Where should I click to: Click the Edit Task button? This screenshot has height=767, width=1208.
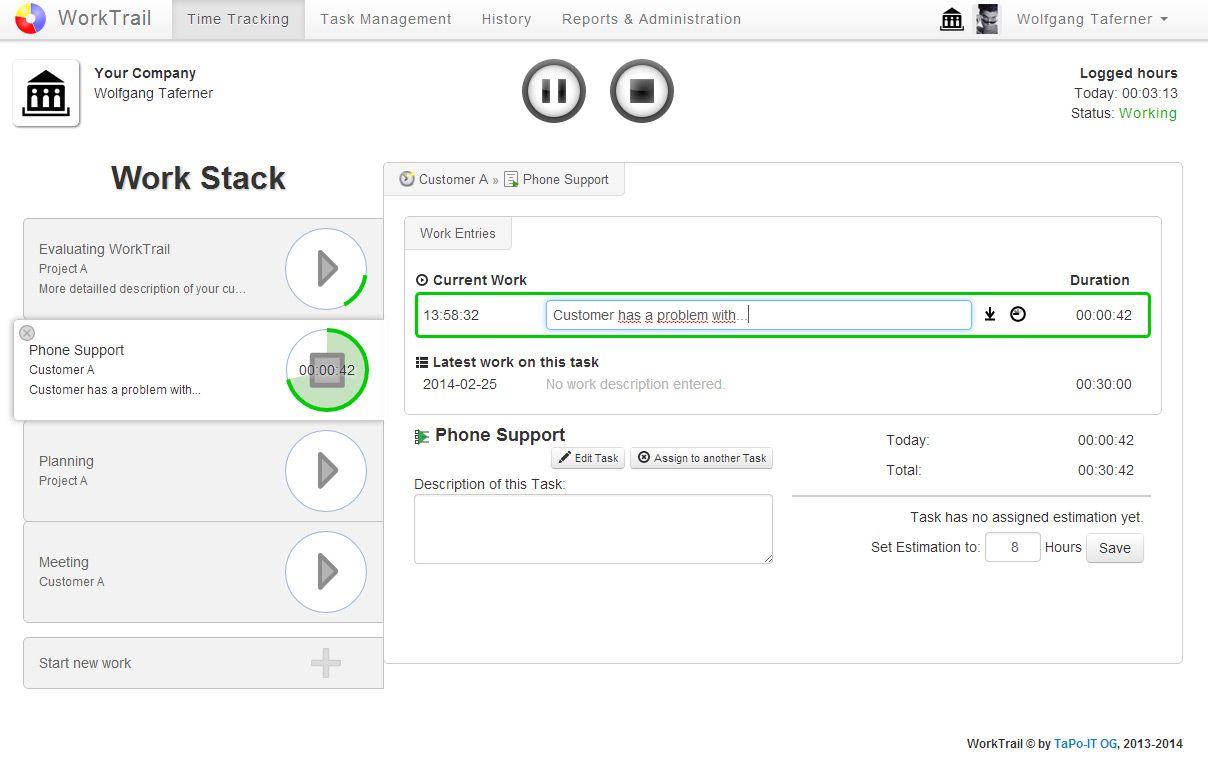pyautogui.click(x=587, y=458)
